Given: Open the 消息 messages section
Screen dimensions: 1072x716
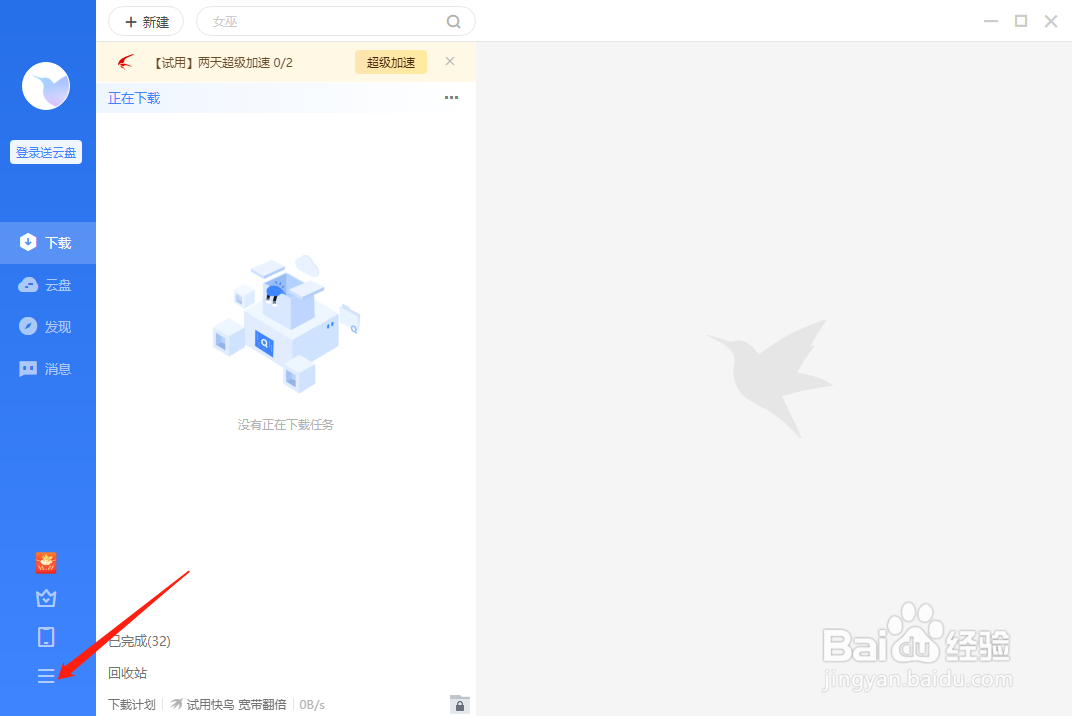Looking at the screenshot, I should coord(48,369).
